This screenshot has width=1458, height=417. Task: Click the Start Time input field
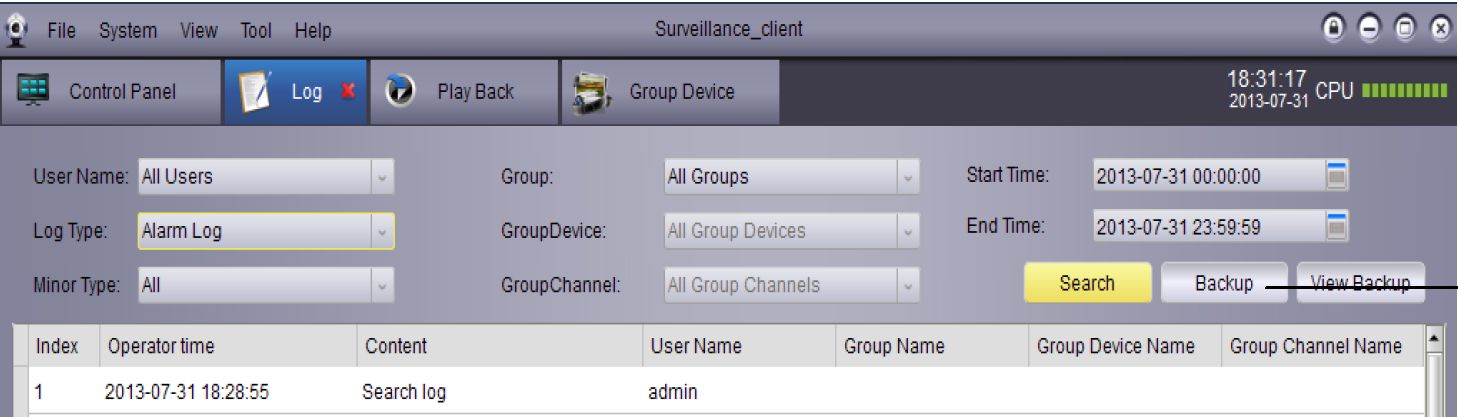coord(1206,177)
